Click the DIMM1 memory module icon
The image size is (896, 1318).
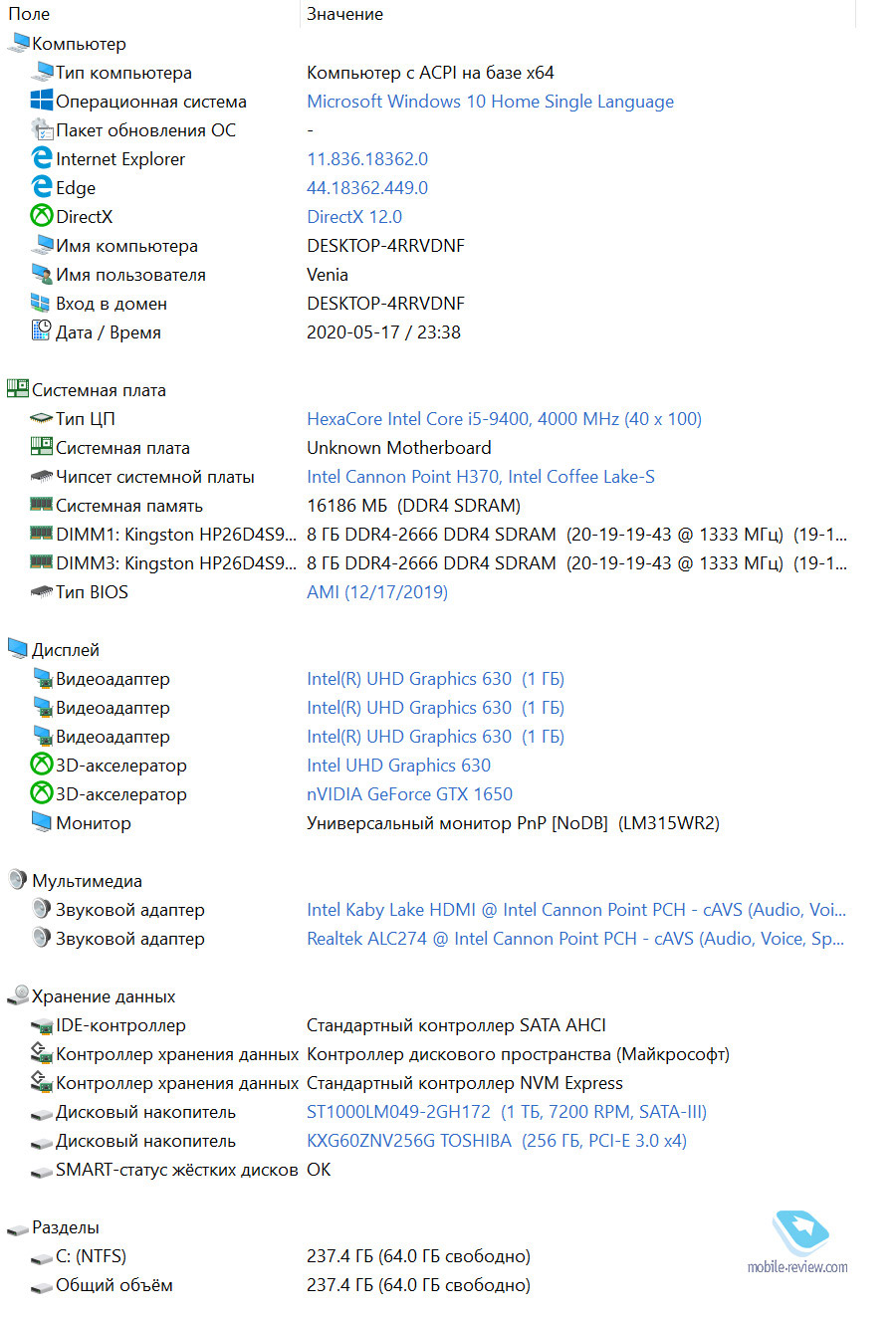42,534
